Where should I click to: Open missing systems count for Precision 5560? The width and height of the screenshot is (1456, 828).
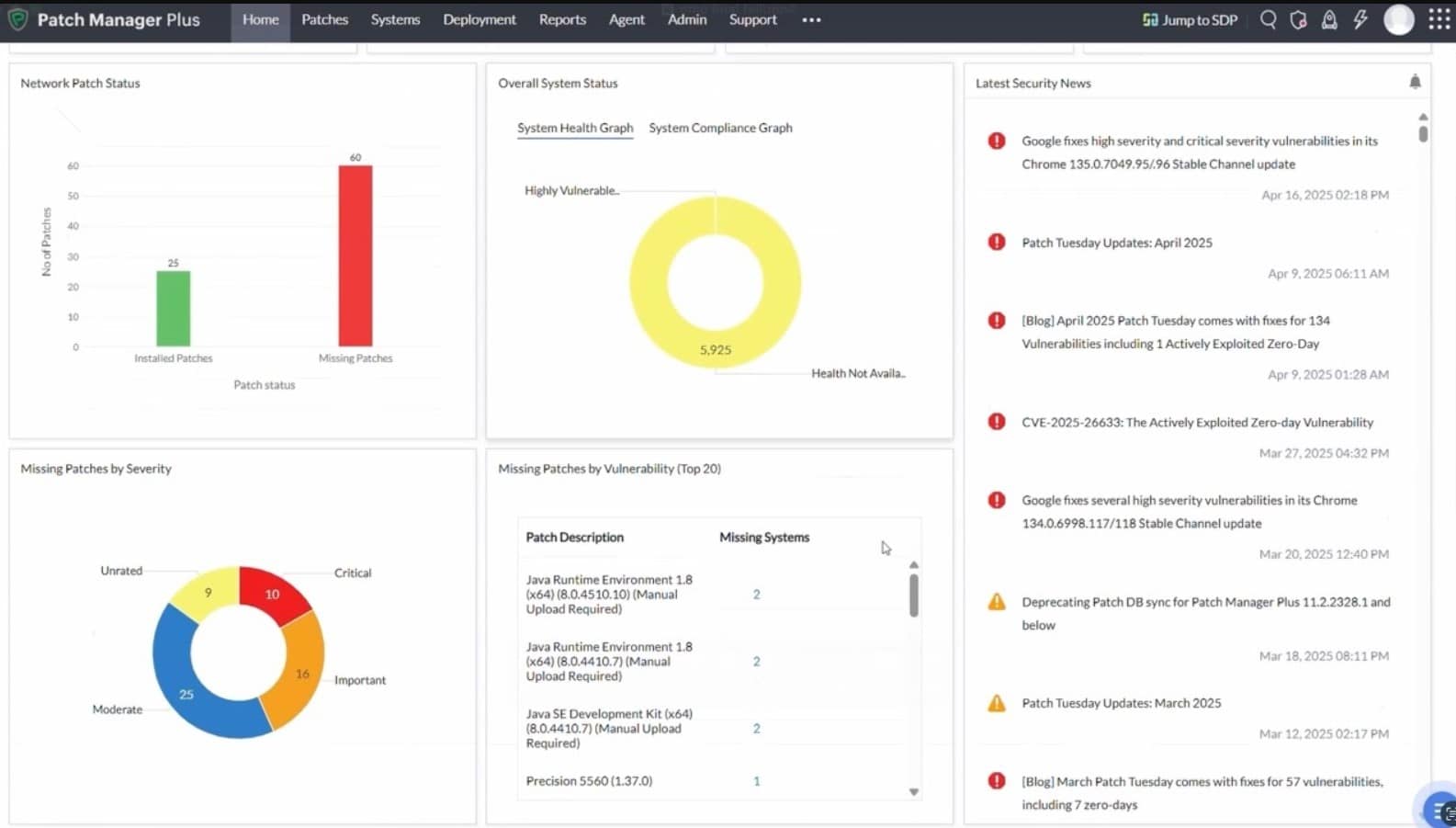pyautogui.click(x=757, y=781)
